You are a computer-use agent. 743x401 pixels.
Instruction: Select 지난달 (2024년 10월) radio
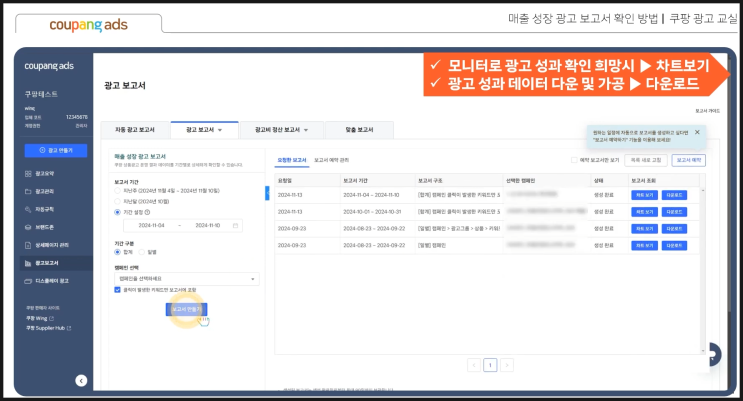117,201
